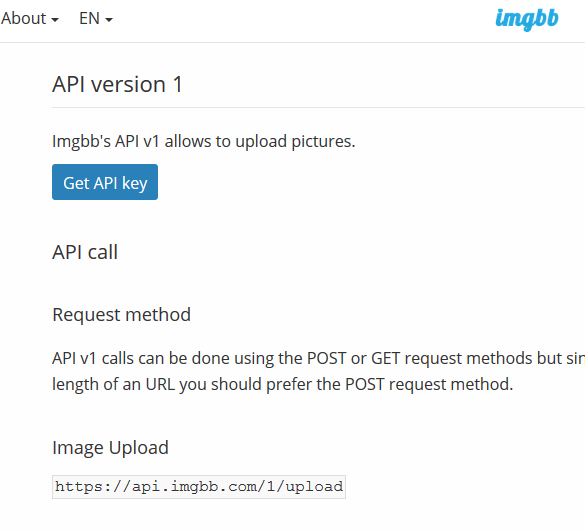Click the API call section heading
This screenshot has height=531, width=585.
[x=85, y=252]
